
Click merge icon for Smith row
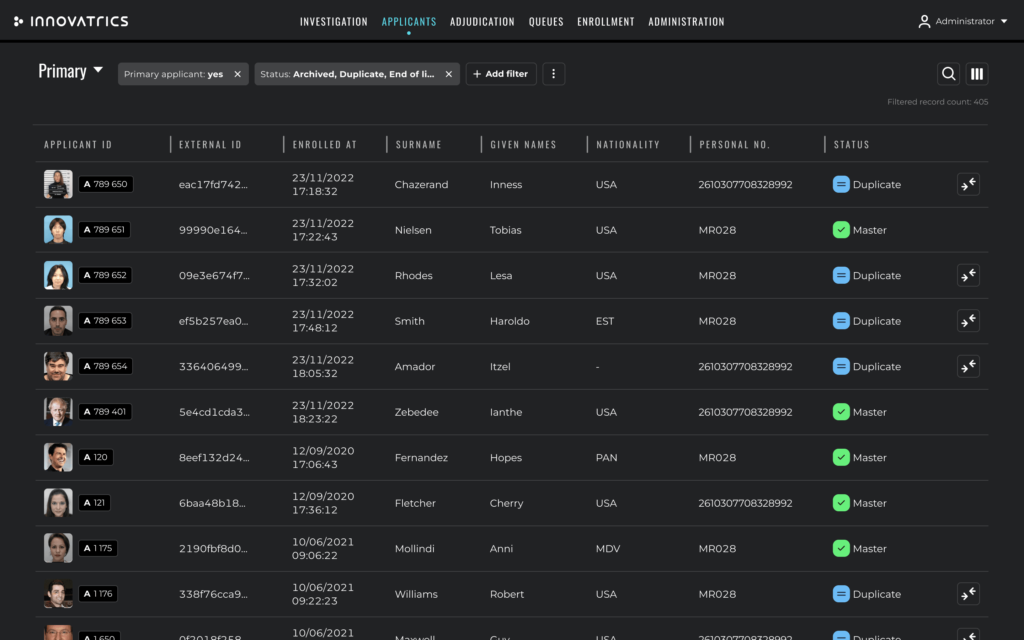[x=968, y=321]
